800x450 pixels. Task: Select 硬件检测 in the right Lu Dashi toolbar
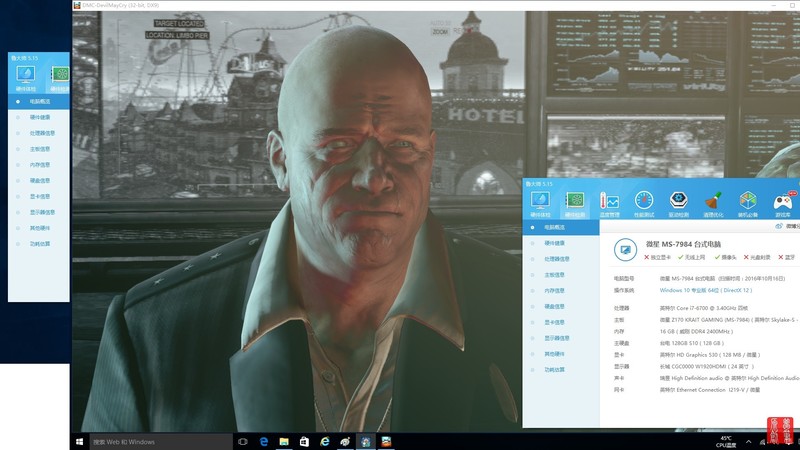click(x=575, y=204)
